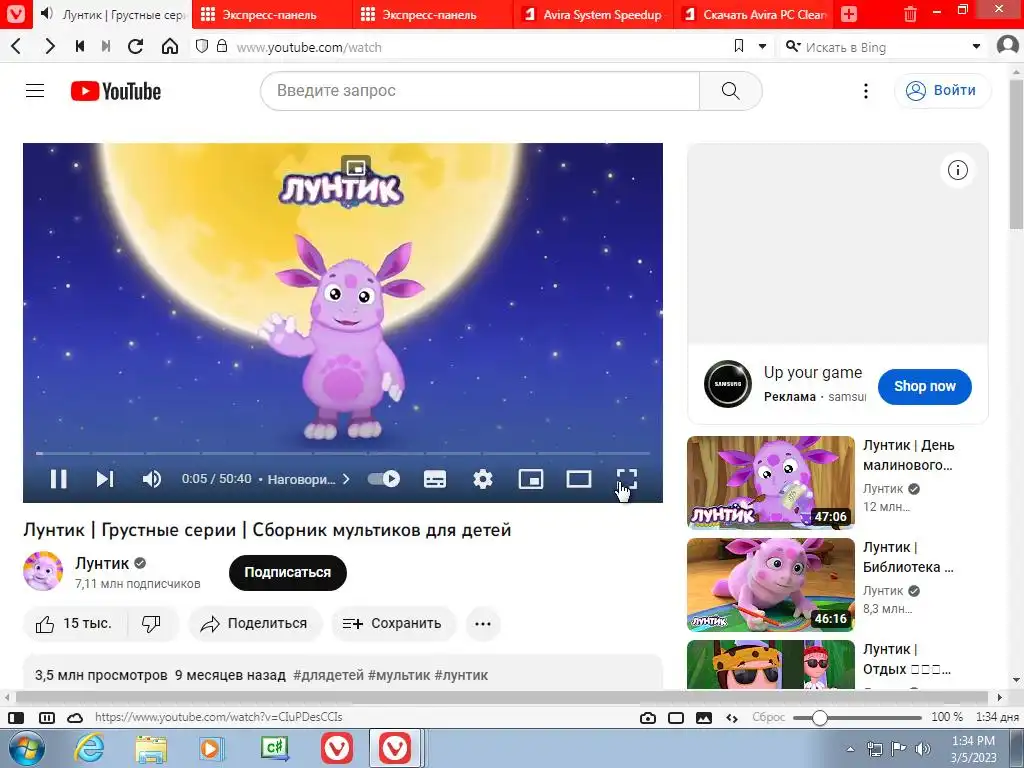Open the player settings gear
Viewport: 1024px width, 768px height.
[483, 479]
